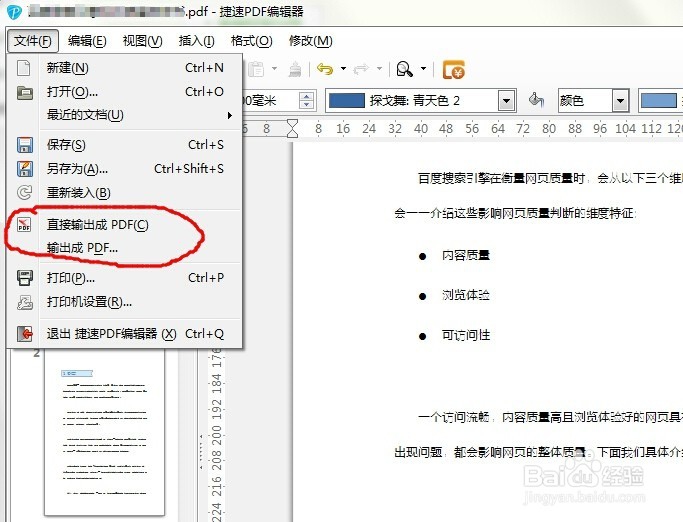Viewport: 683px width, 522px height.
Task: Click the hourglass tab marker on ruler
Action: tap(293, 129)
